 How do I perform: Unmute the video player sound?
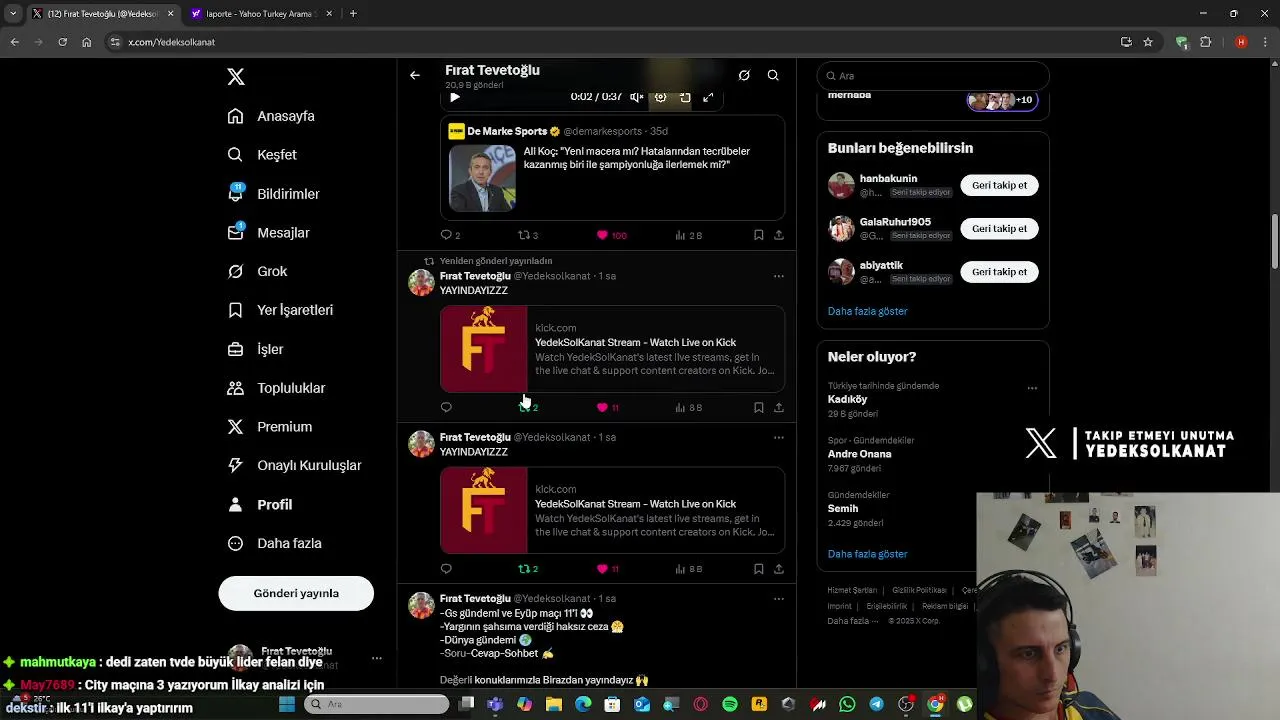[637, 97]
